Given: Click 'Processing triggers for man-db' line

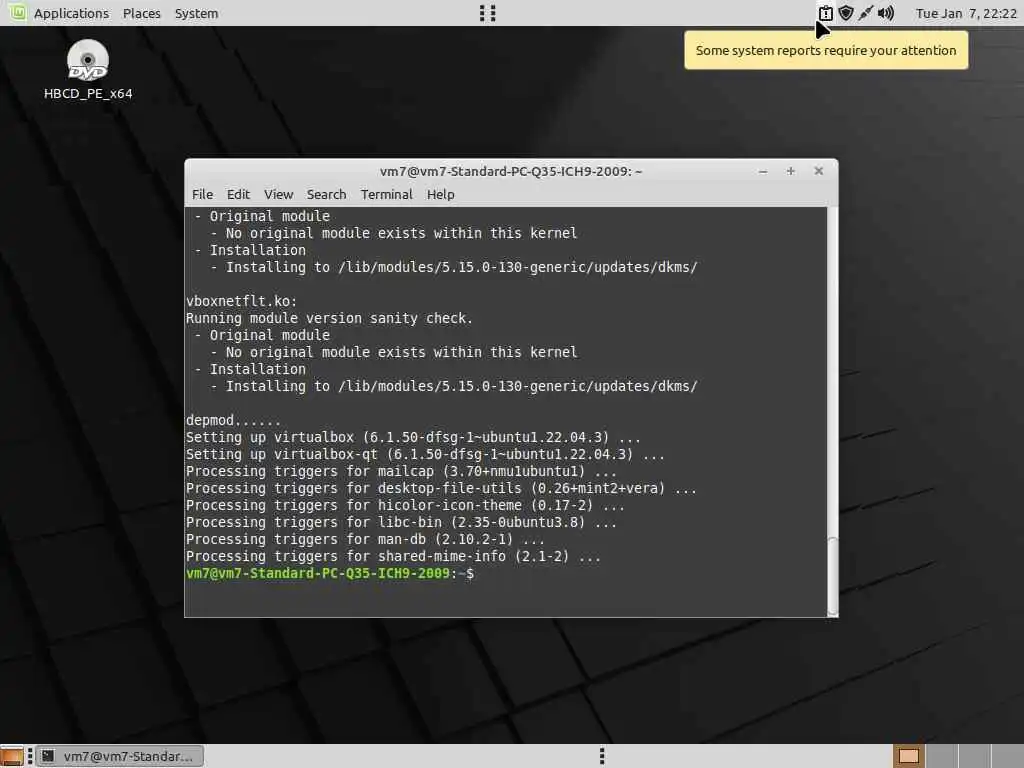Looking at the screenshot, I should [366, 539].
